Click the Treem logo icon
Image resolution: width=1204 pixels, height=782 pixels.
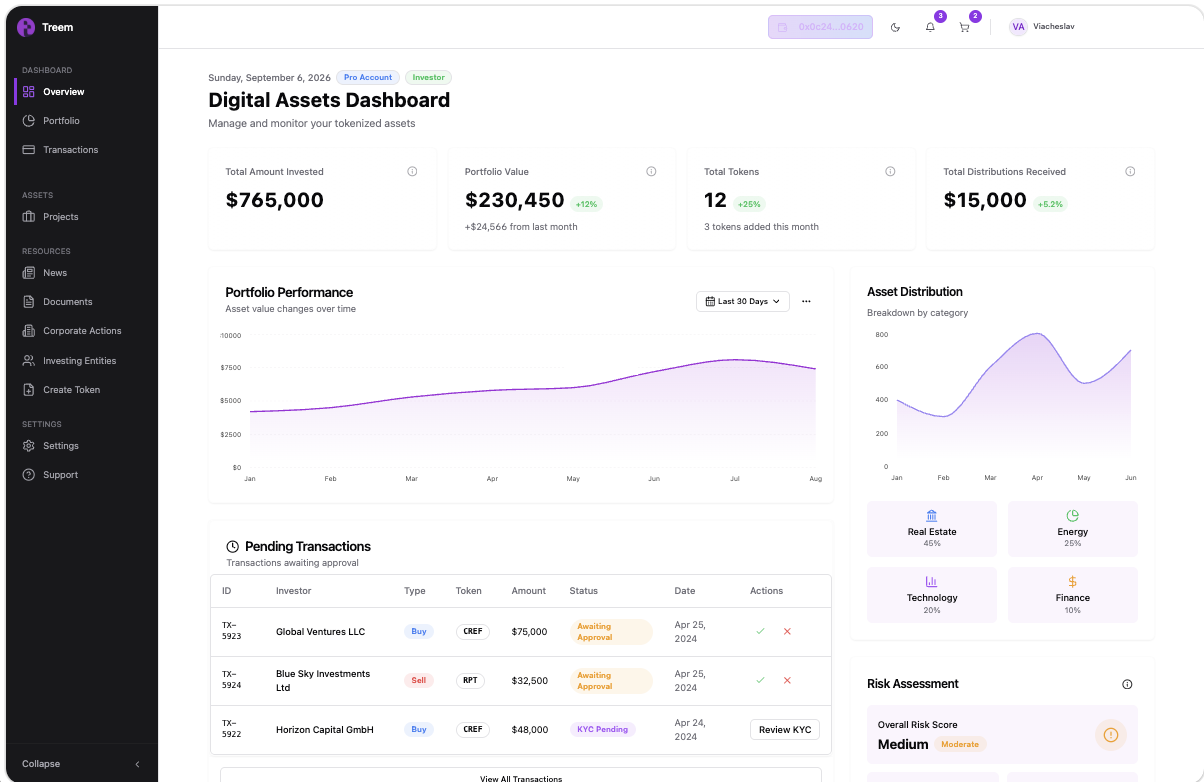pos(26,27)
